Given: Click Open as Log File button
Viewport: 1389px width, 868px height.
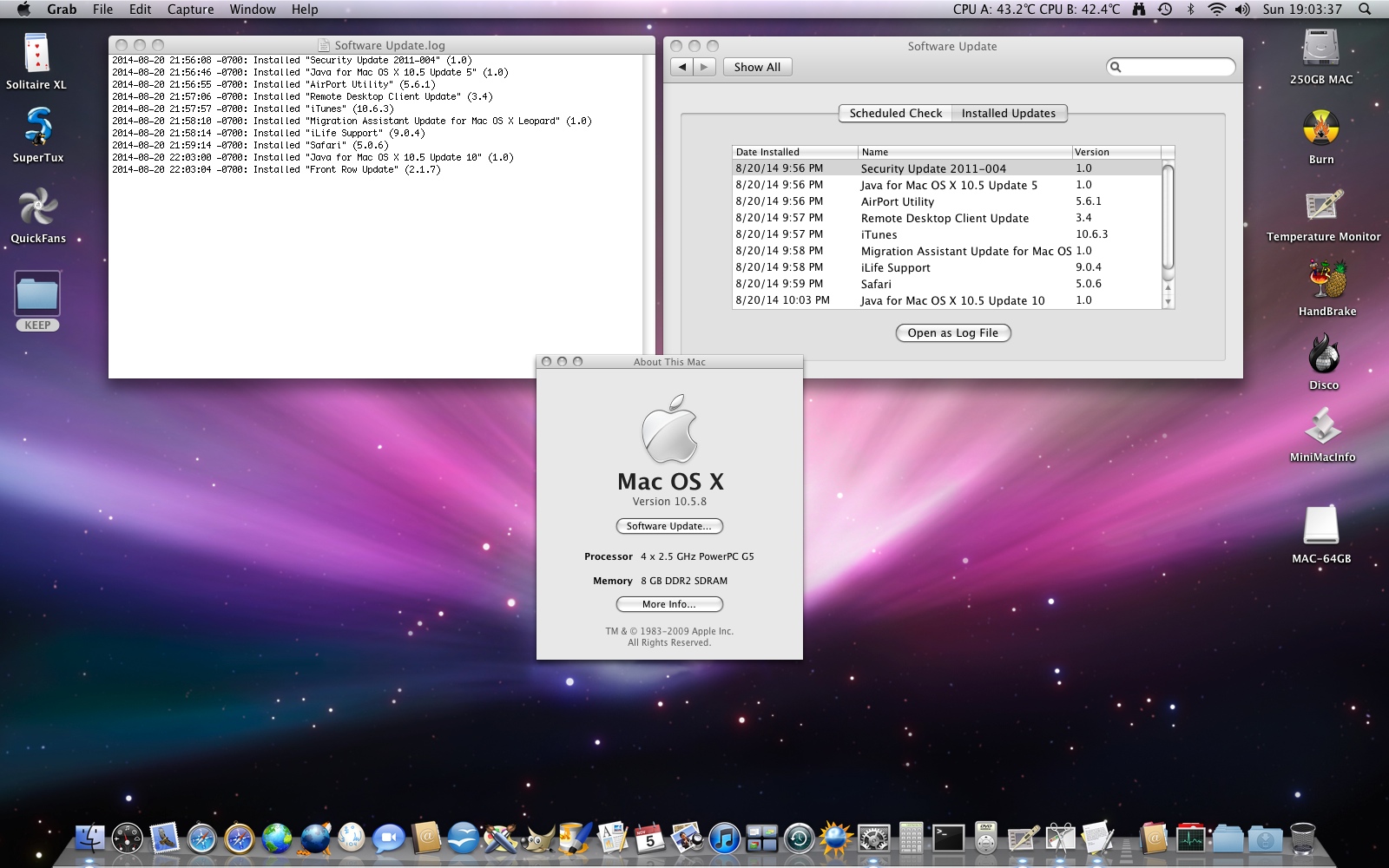Looking at the screenshot, I should tap(953, 332).
